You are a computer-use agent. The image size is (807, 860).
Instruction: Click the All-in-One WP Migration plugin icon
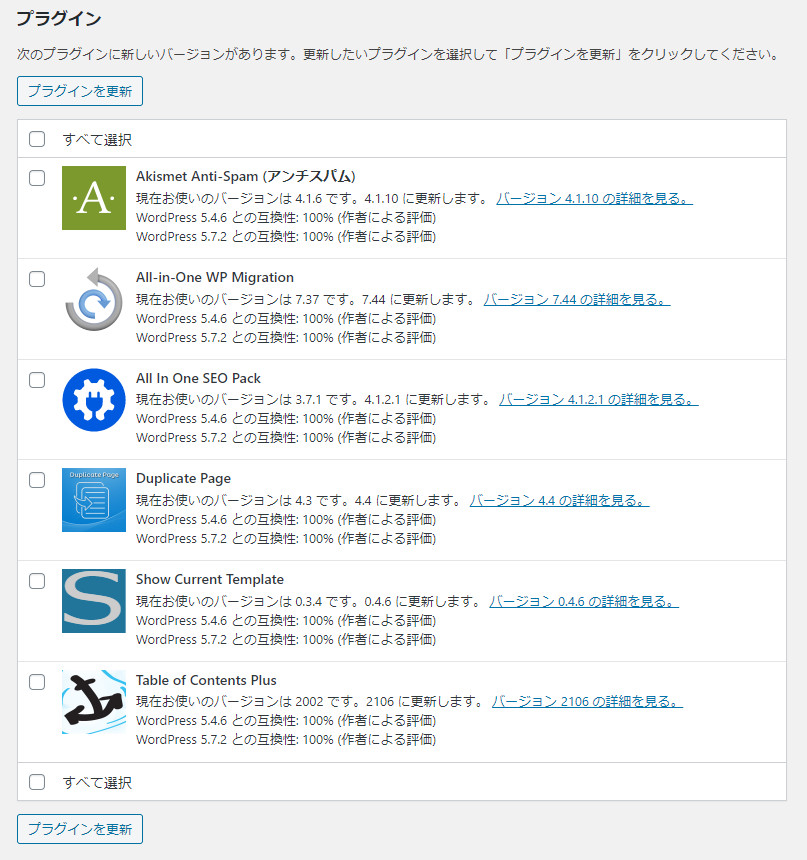coord(94,299)
